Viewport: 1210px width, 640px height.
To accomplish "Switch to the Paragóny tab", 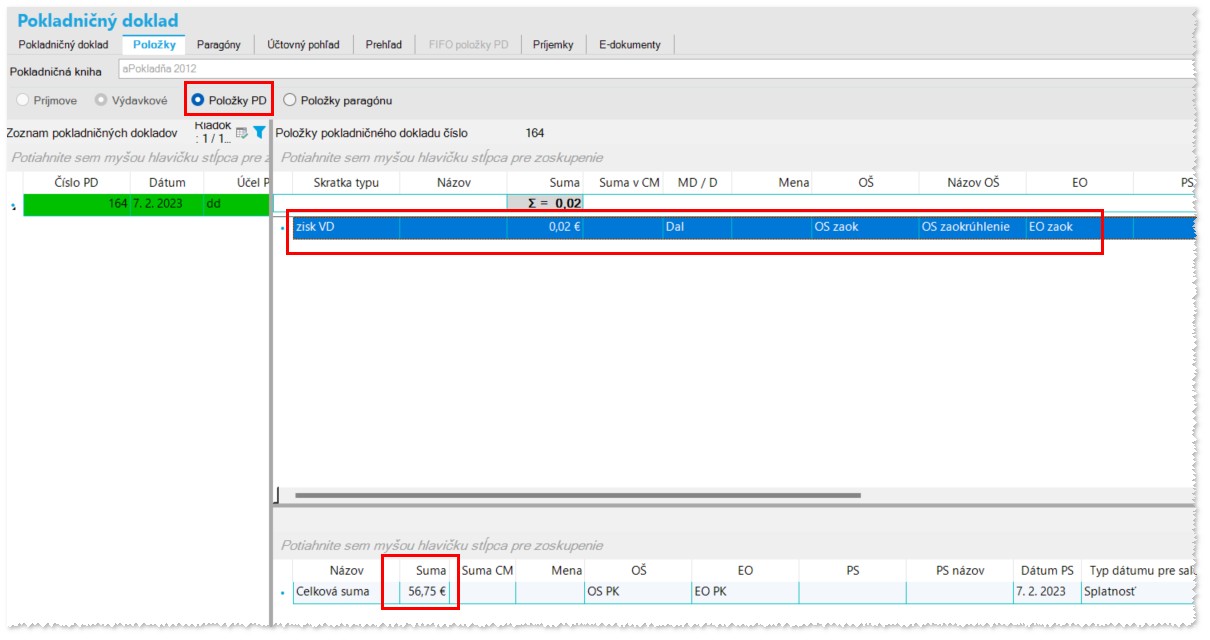I will point(218,44).
